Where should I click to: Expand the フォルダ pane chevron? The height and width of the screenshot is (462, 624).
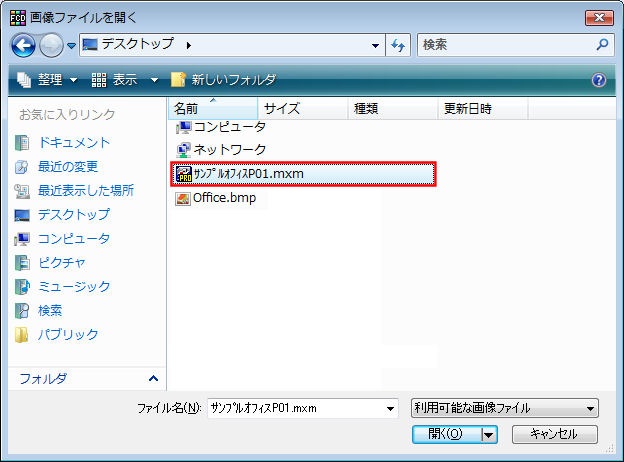point(153,378)
